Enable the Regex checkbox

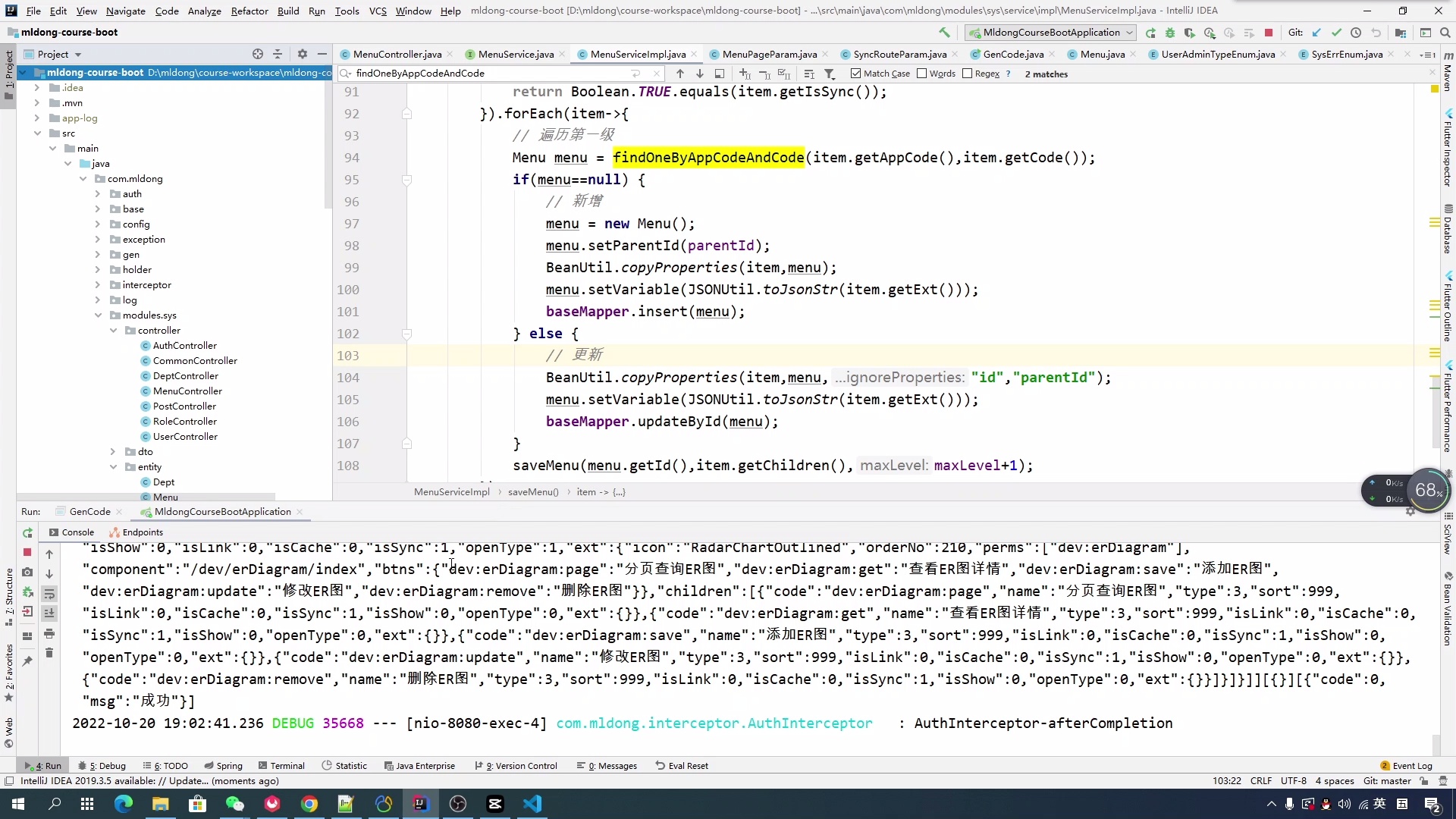(x=967, y=74)
